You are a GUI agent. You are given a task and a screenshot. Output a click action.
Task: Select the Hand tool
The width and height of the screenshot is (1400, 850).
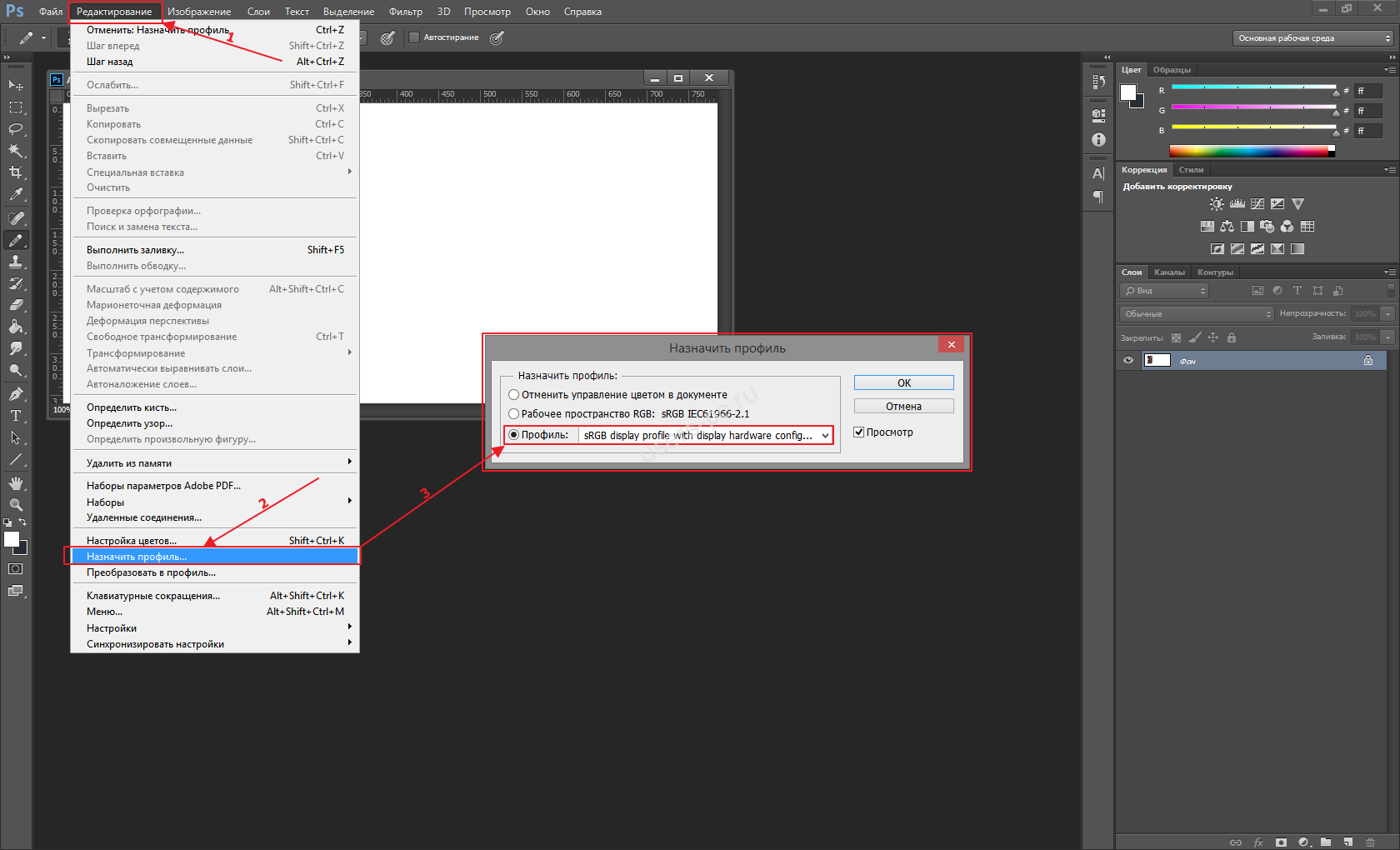click(x=16, y=483)
